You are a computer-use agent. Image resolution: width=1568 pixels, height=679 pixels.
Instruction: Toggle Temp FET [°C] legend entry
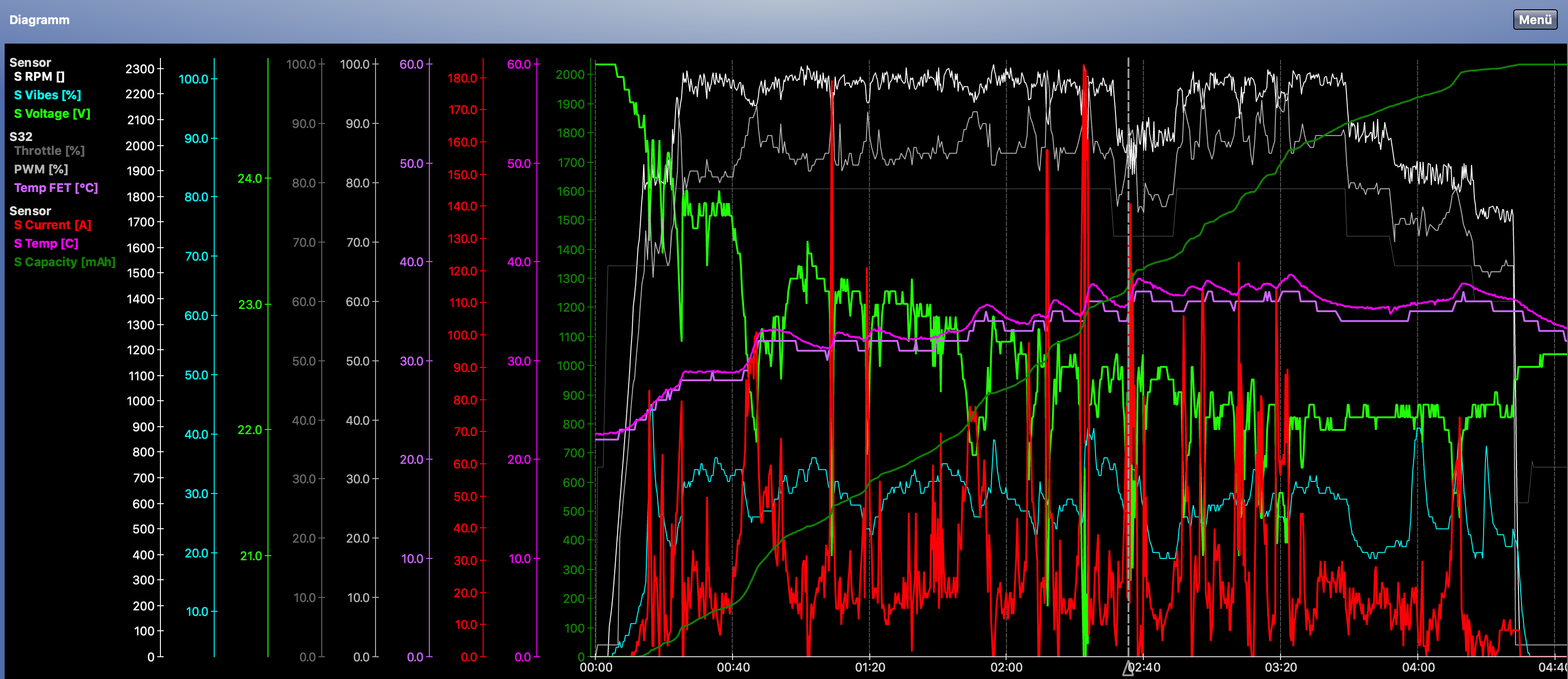click(55, 187)
